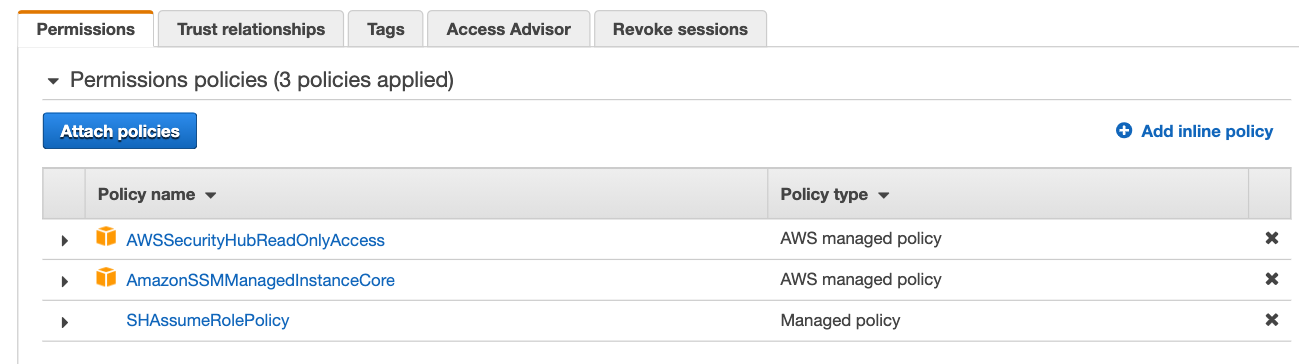This screenshot has width=1299, height=364.
Task: Click the Attach policies button
Action: coord(120,131)
